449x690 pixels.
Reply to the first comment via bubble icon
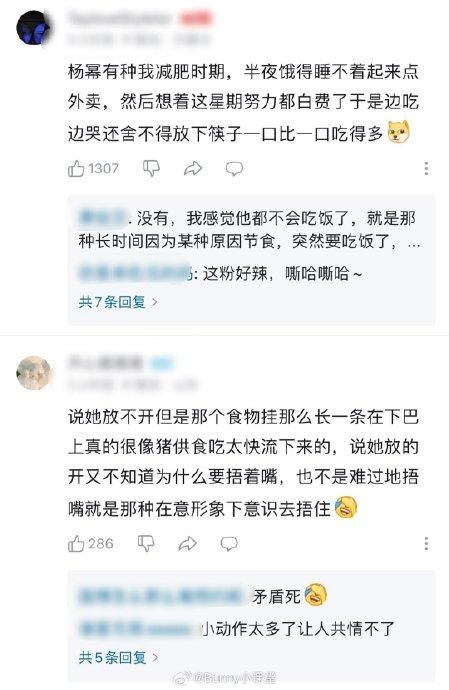coord(234,169)
